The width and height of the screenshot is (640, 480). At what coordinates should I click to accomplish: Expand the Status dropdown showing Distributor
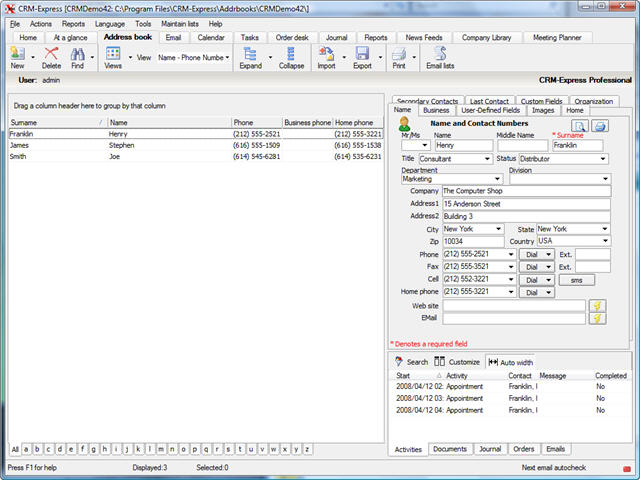(605, 159)
